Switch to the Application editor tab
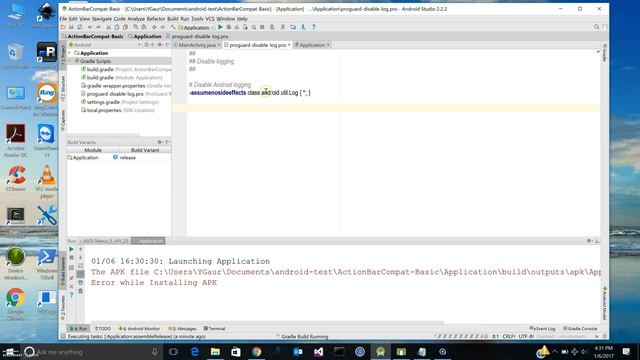Image resolution: width=640 pixels, height=360 pixels. (312, 45)
